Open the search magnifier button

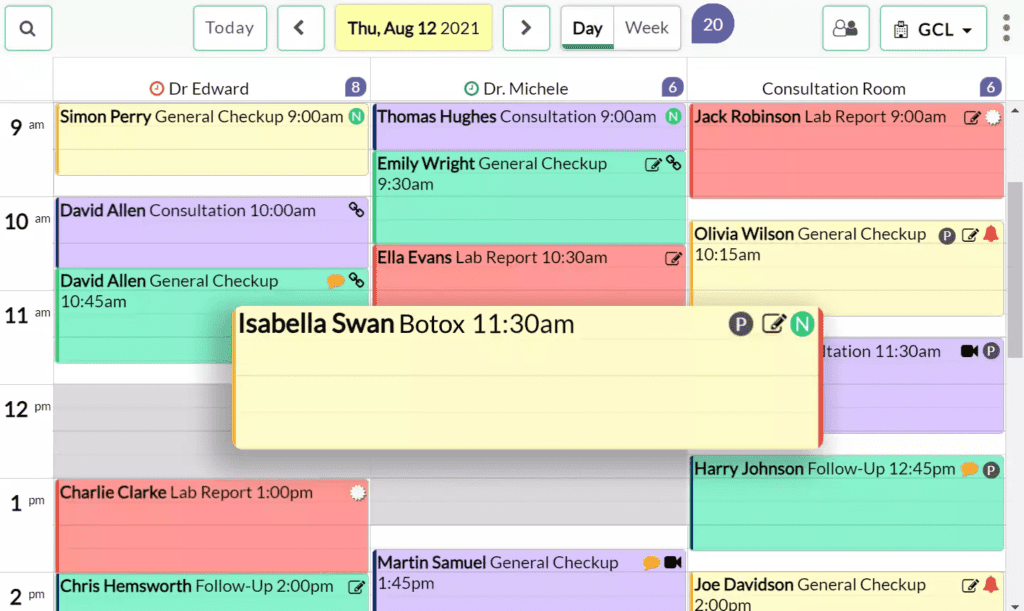[28, 28]
